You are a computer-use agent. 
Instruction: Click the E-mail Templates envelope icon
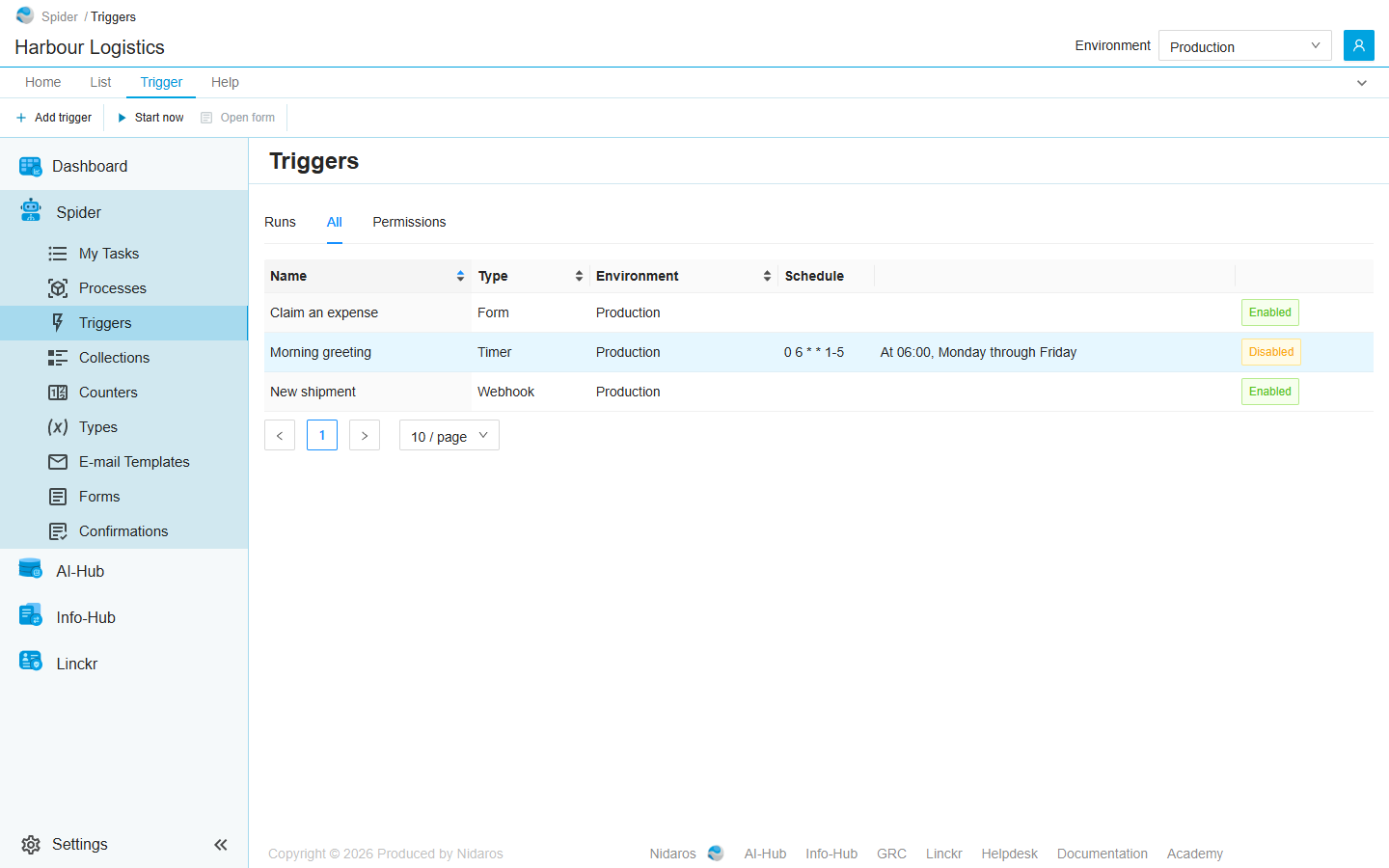click(58, 462)
